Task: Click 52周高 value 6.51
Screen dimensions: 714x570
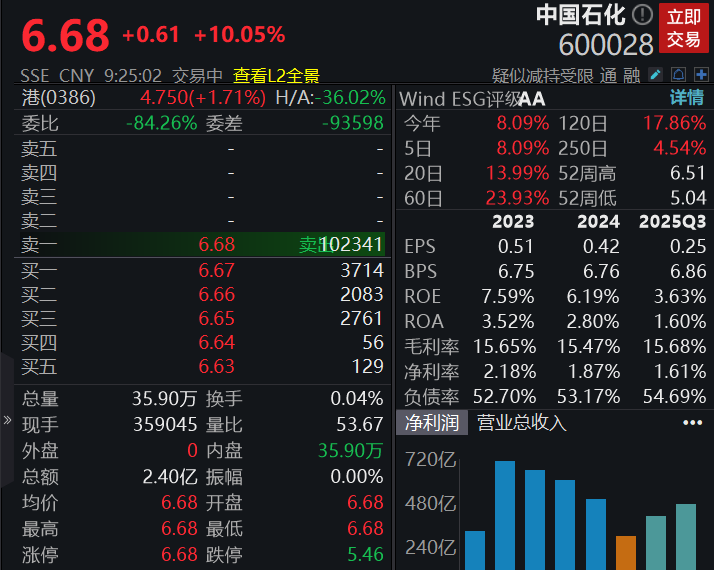Action: coord(688,173)
